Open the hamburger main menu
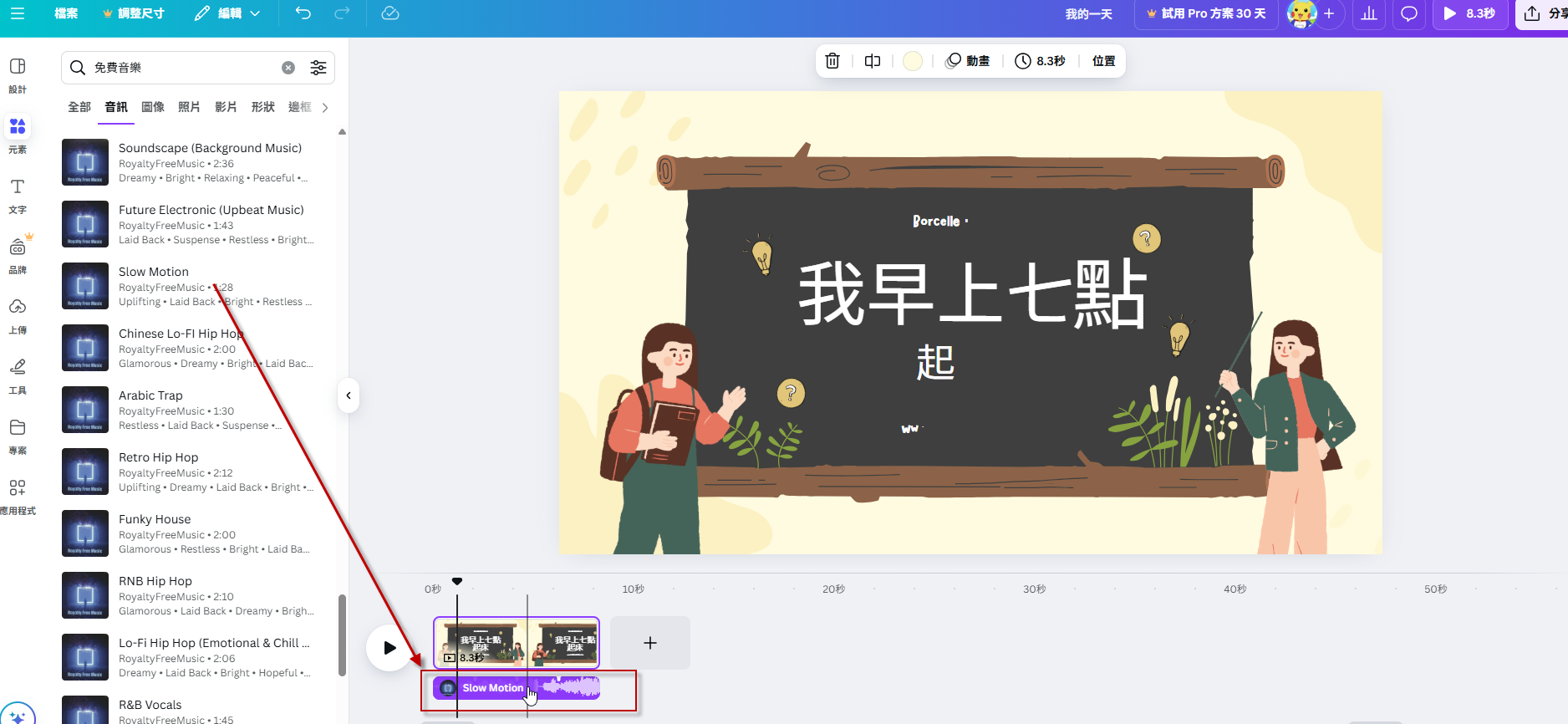The width and height of the screenshot is (1568, 724). tap(18, 13)
